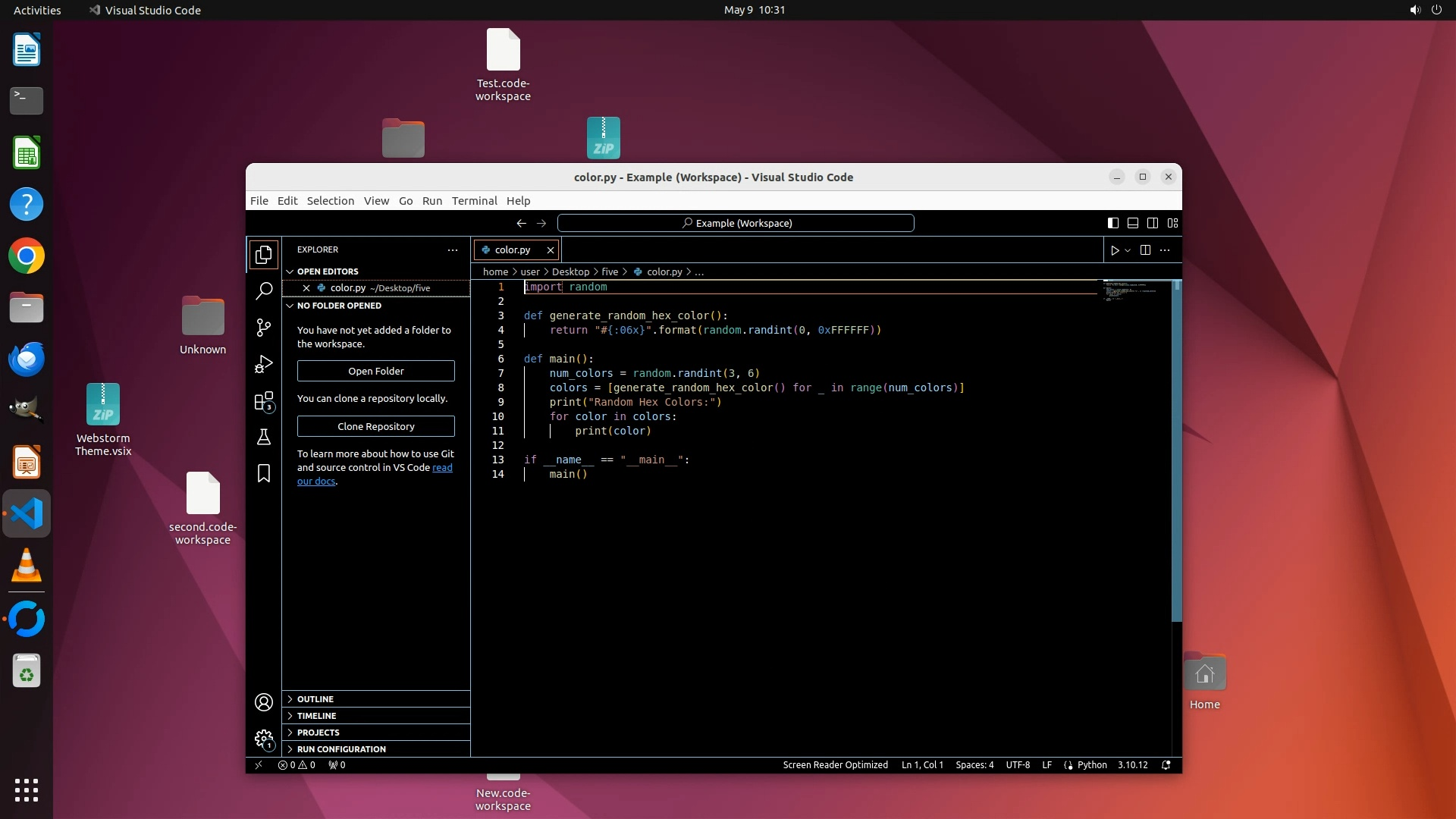Image resolution: width=1456 pixels, height=819 pixels.
Task: Toggle the primary side bar layout button
Action: click(1112, 223)
